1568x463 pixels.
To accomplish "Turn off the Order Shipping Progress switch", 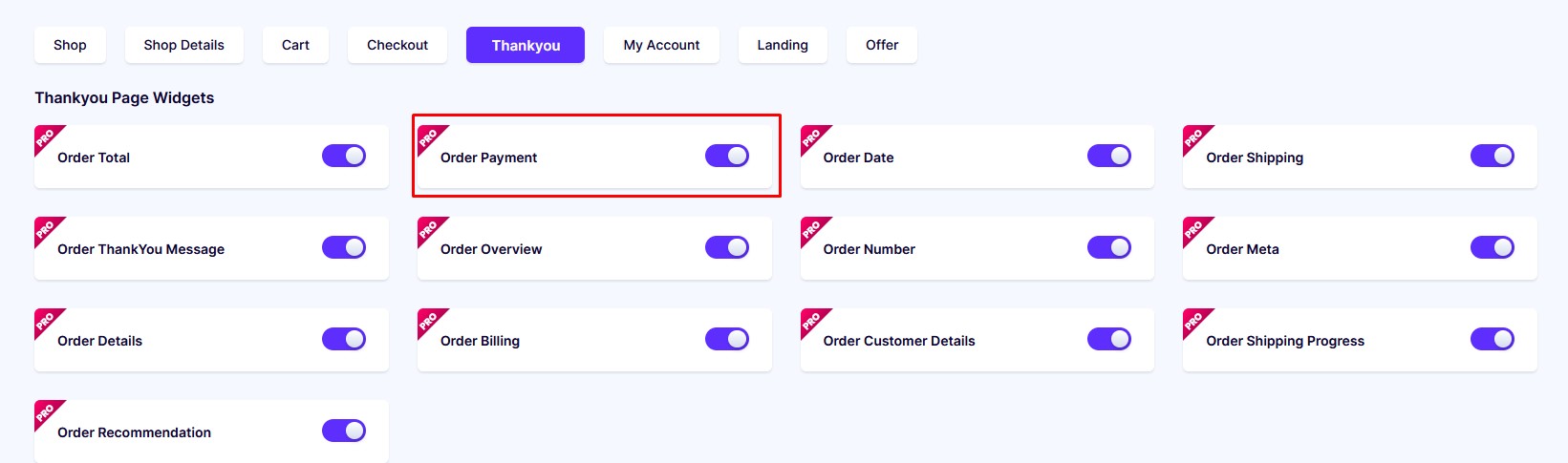I will pyautogui.click(x=1493, y=339).
